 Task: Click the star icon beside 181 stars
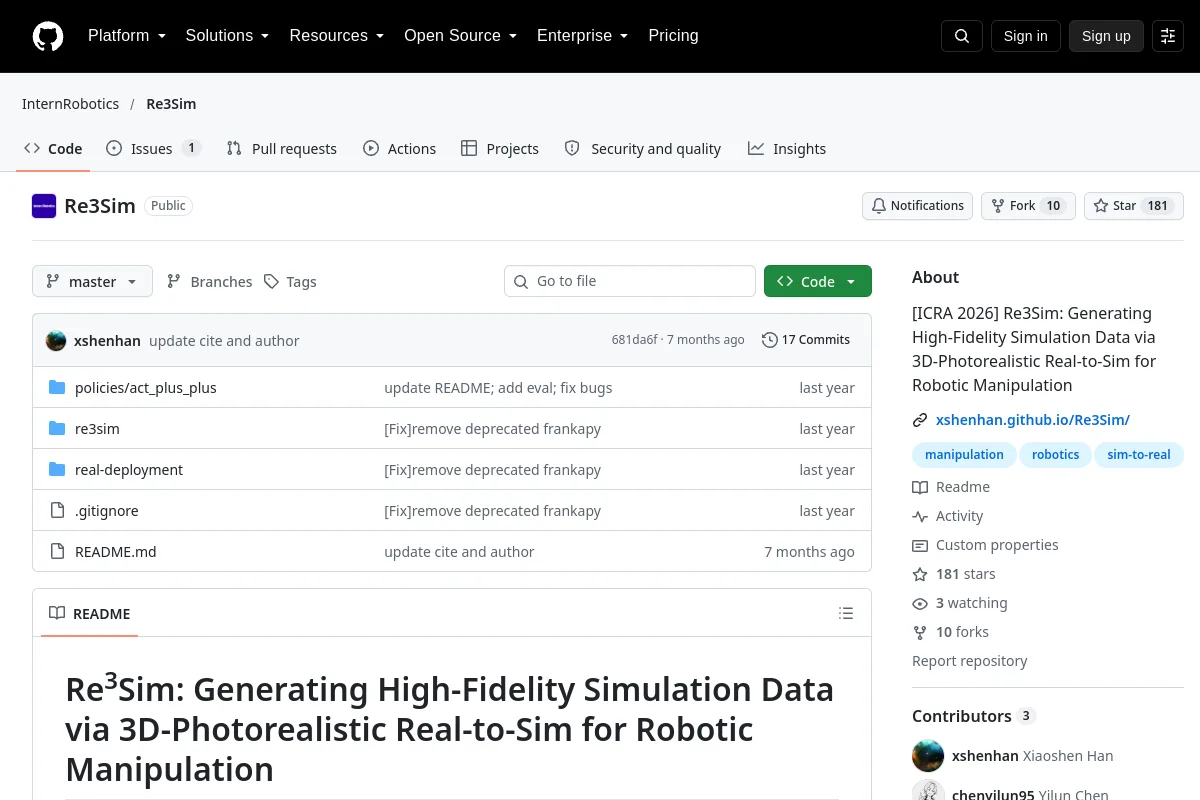920,574
